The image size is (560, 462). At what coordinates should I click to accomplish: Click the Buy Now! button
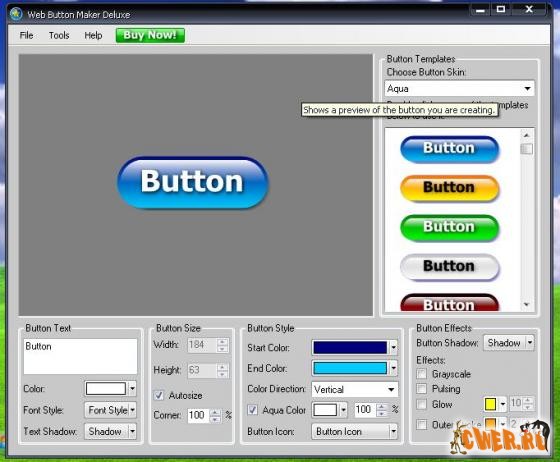[150, 35]
